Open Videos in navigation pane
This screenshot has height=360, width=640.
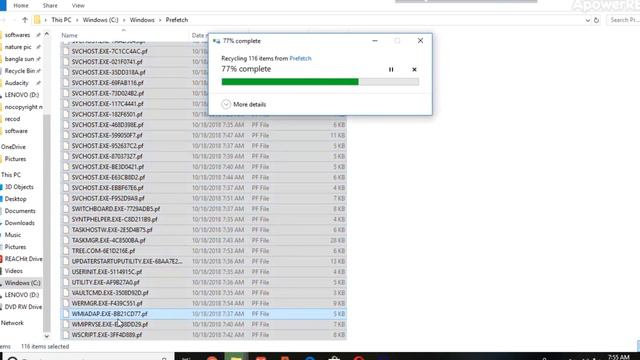tap(13, 271)
